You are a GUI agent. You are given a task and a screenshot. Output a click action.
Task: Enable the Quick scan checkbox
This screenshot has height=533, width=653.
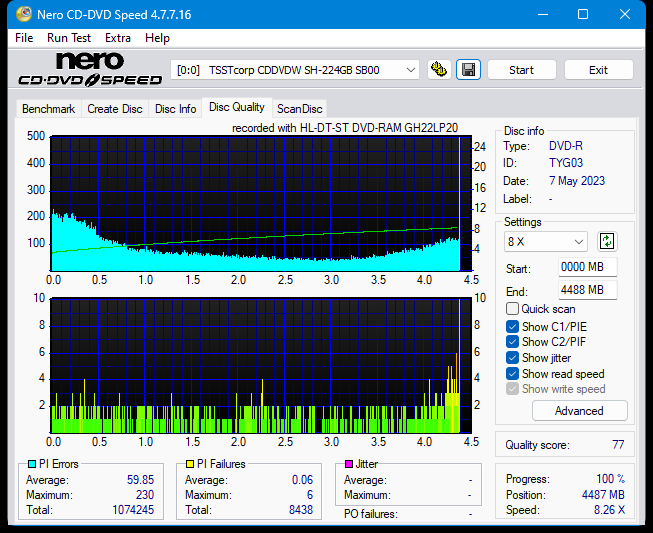point(513,309)
